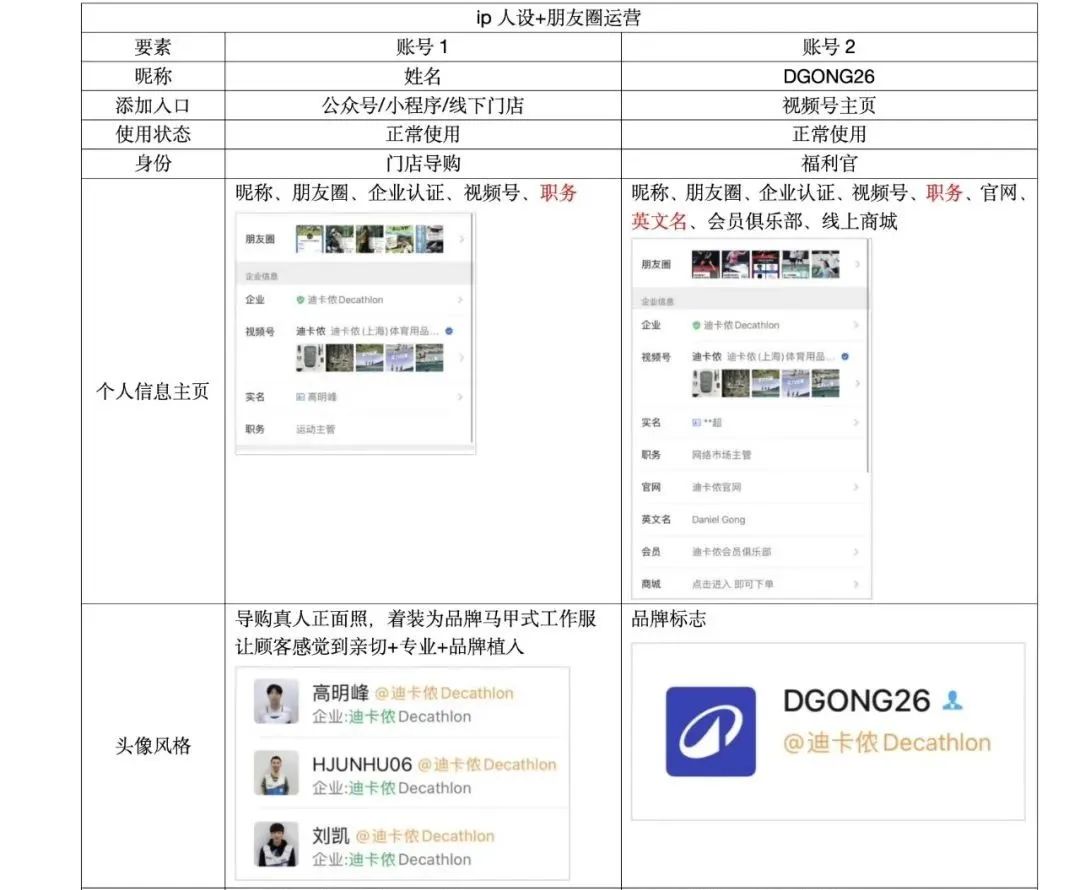
Task: Expand 朋友圈 row chevron in account 1 profile
Action: tap(461, 239)
